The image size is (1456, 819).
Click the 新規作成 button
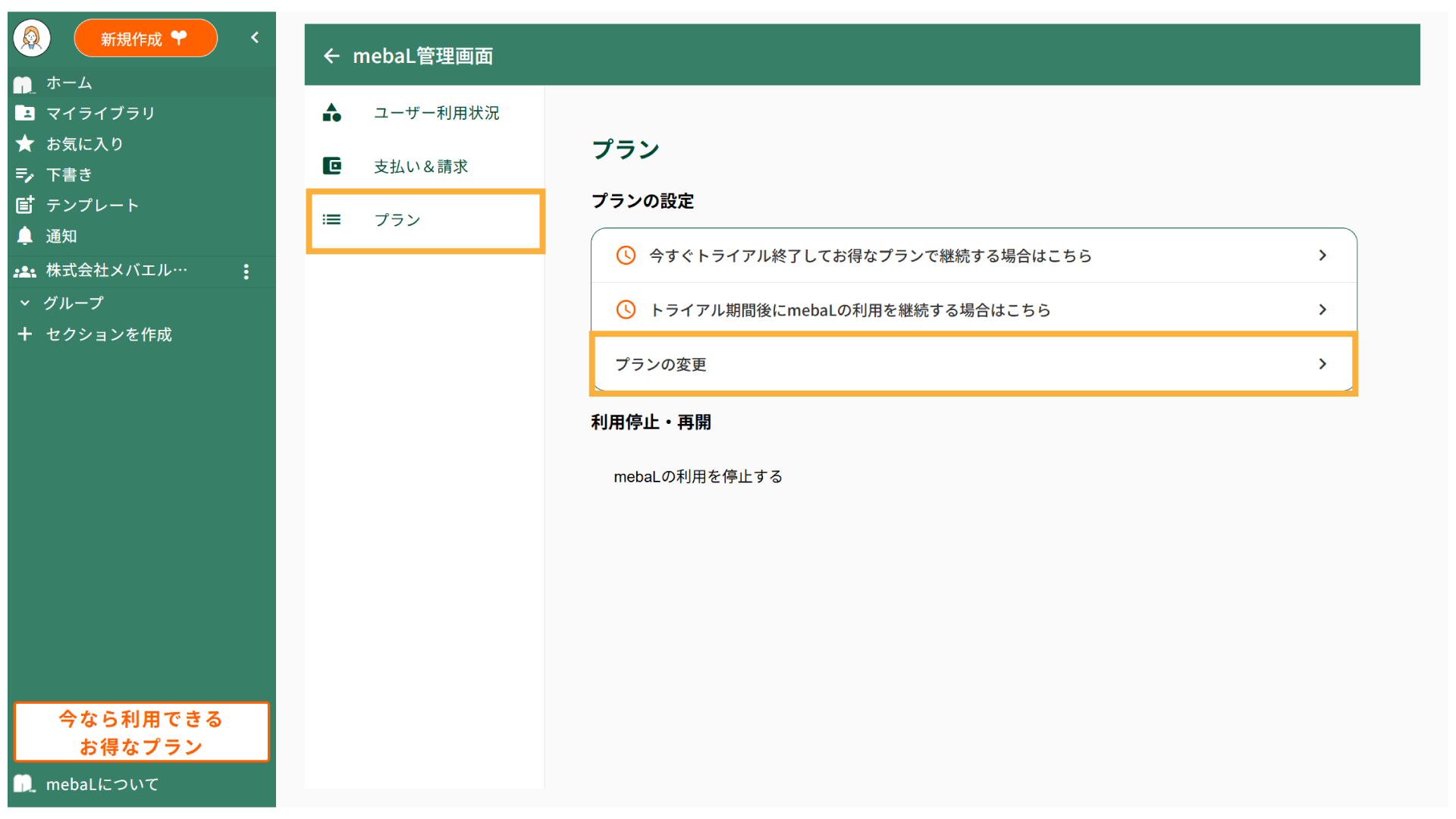pos(145,39)
